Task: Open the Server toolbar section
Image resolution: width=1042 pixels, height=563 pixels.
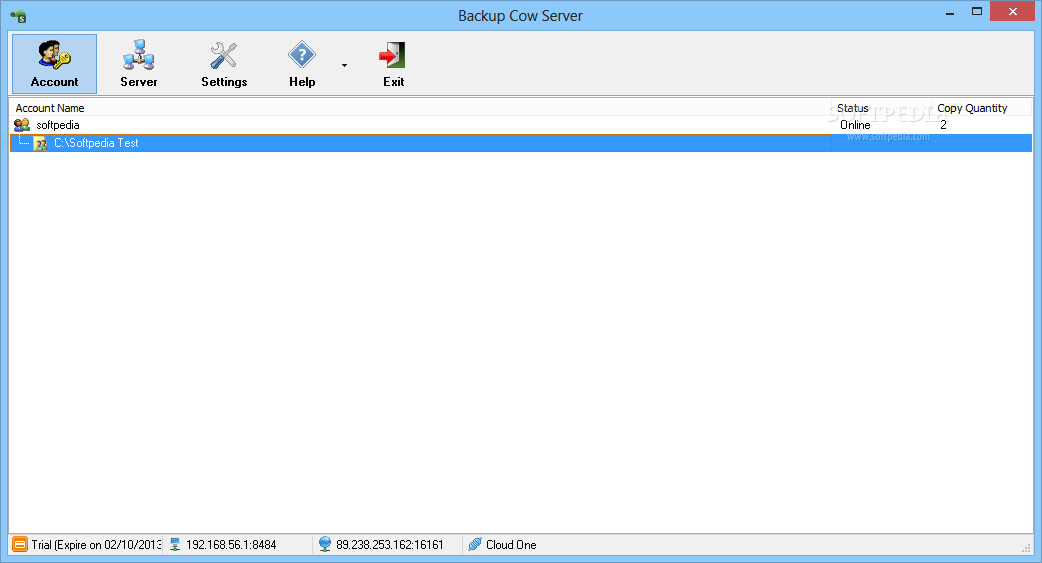Action: [139, 64]
